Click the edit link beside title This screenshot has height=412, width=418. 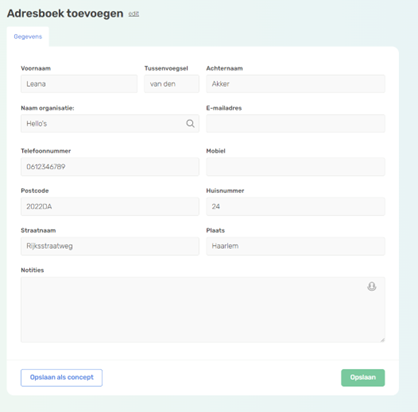point(134,14)
